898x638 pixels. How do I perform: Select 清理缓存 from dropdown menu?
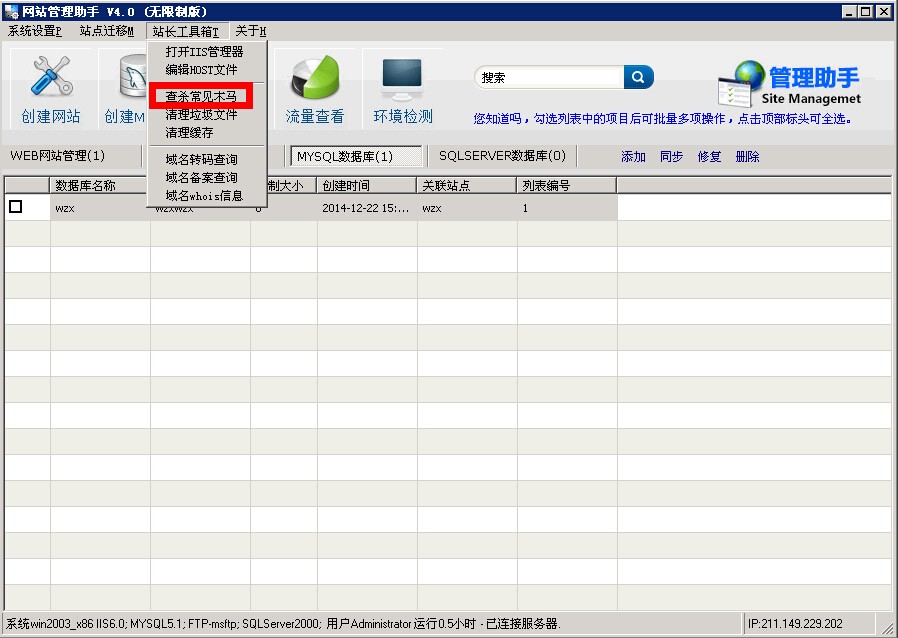point(189,132)
